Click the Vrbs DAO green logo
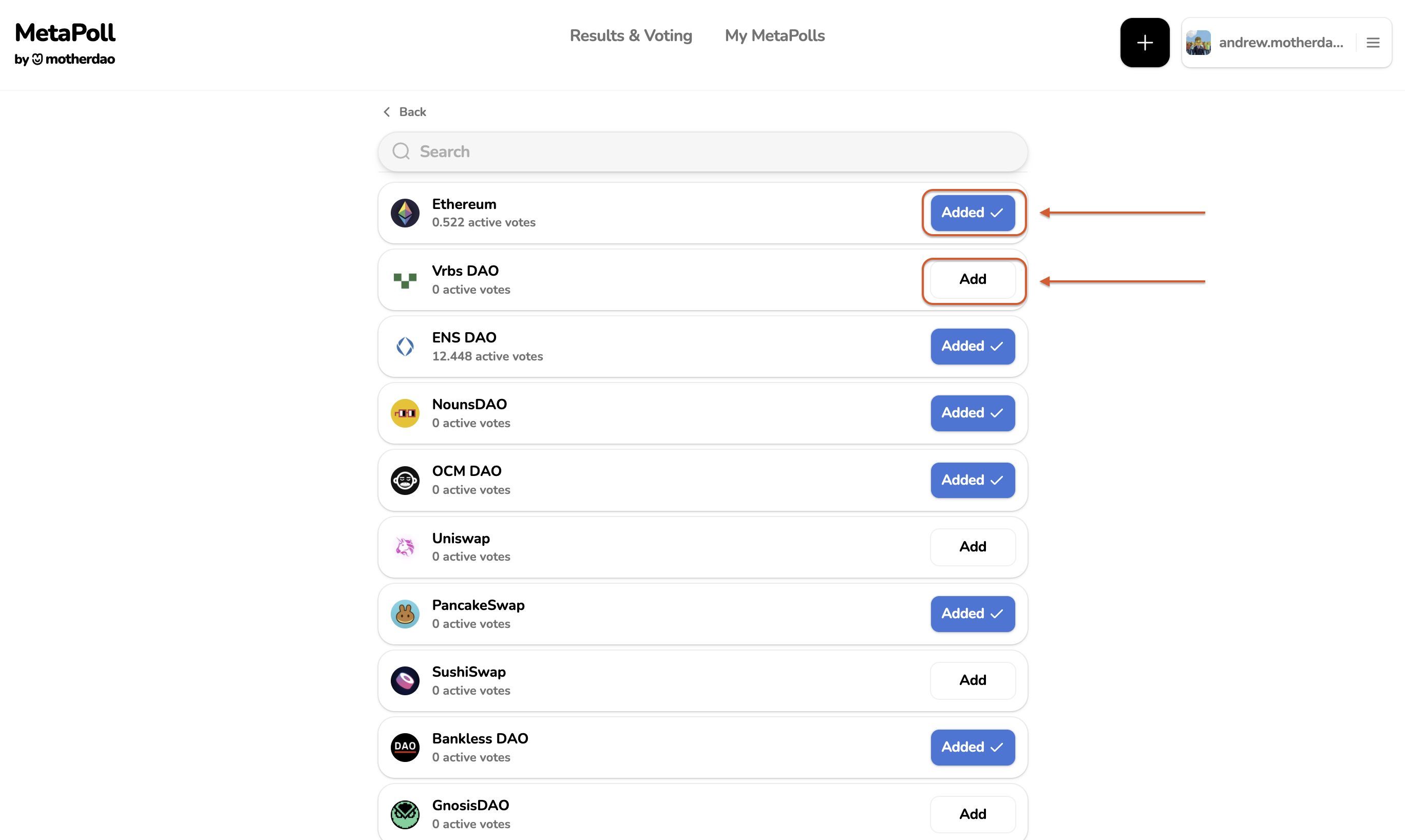 [405, 280]
